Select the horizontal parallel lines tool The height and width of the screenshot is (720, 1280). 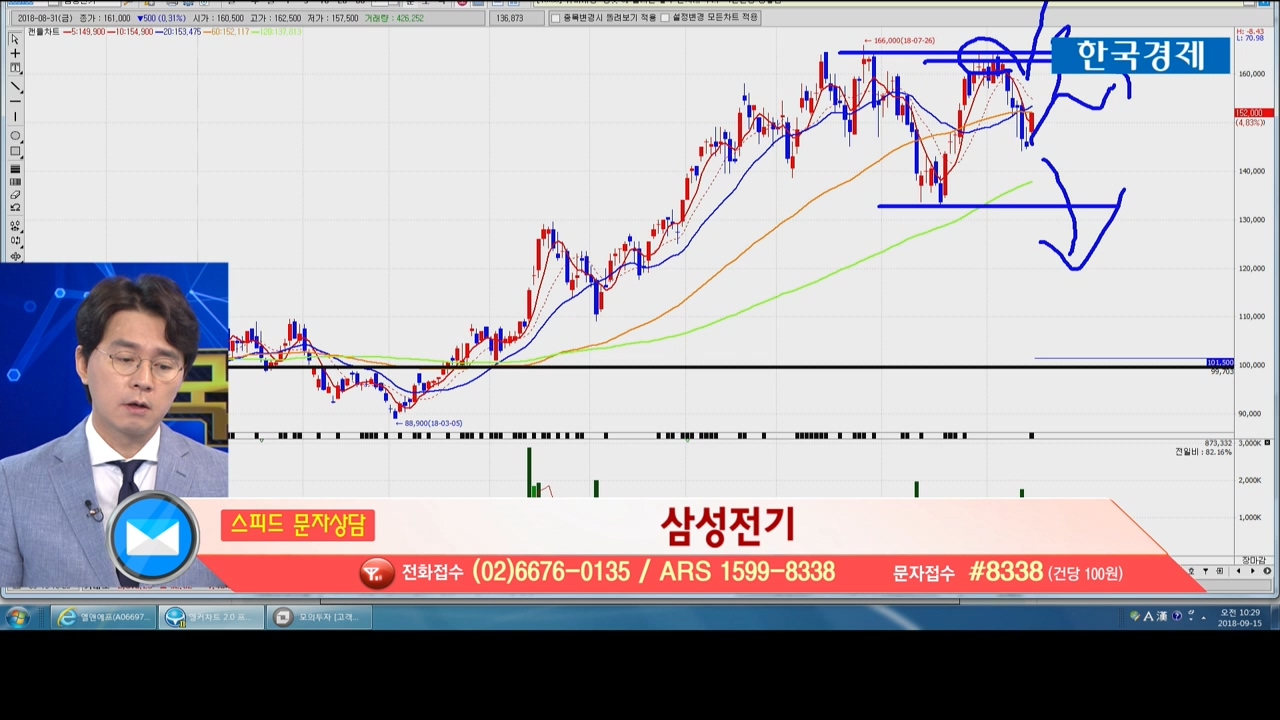coord(15,168)
